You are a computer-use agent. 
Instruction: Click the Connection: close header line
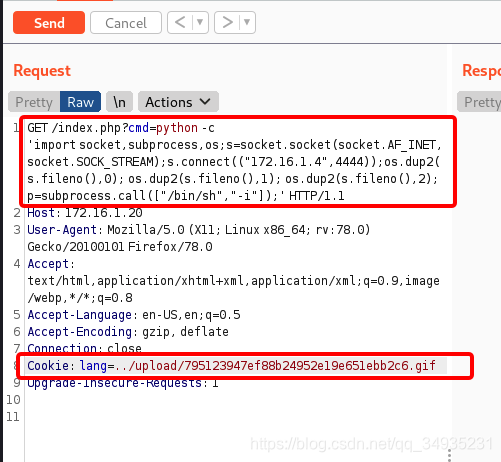click(x=84, y=349)
